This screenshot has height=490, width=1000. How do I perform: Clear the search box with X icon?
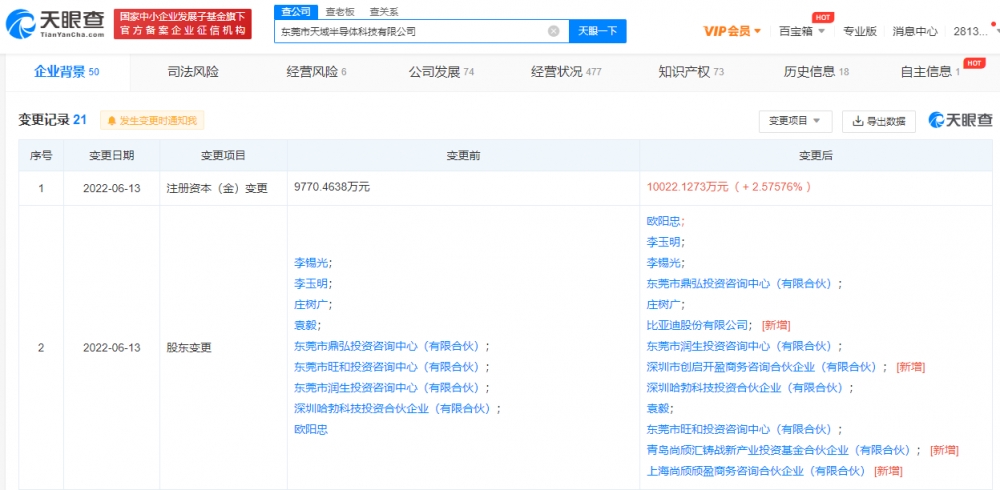pyautogui.click(x=553, y=31)
